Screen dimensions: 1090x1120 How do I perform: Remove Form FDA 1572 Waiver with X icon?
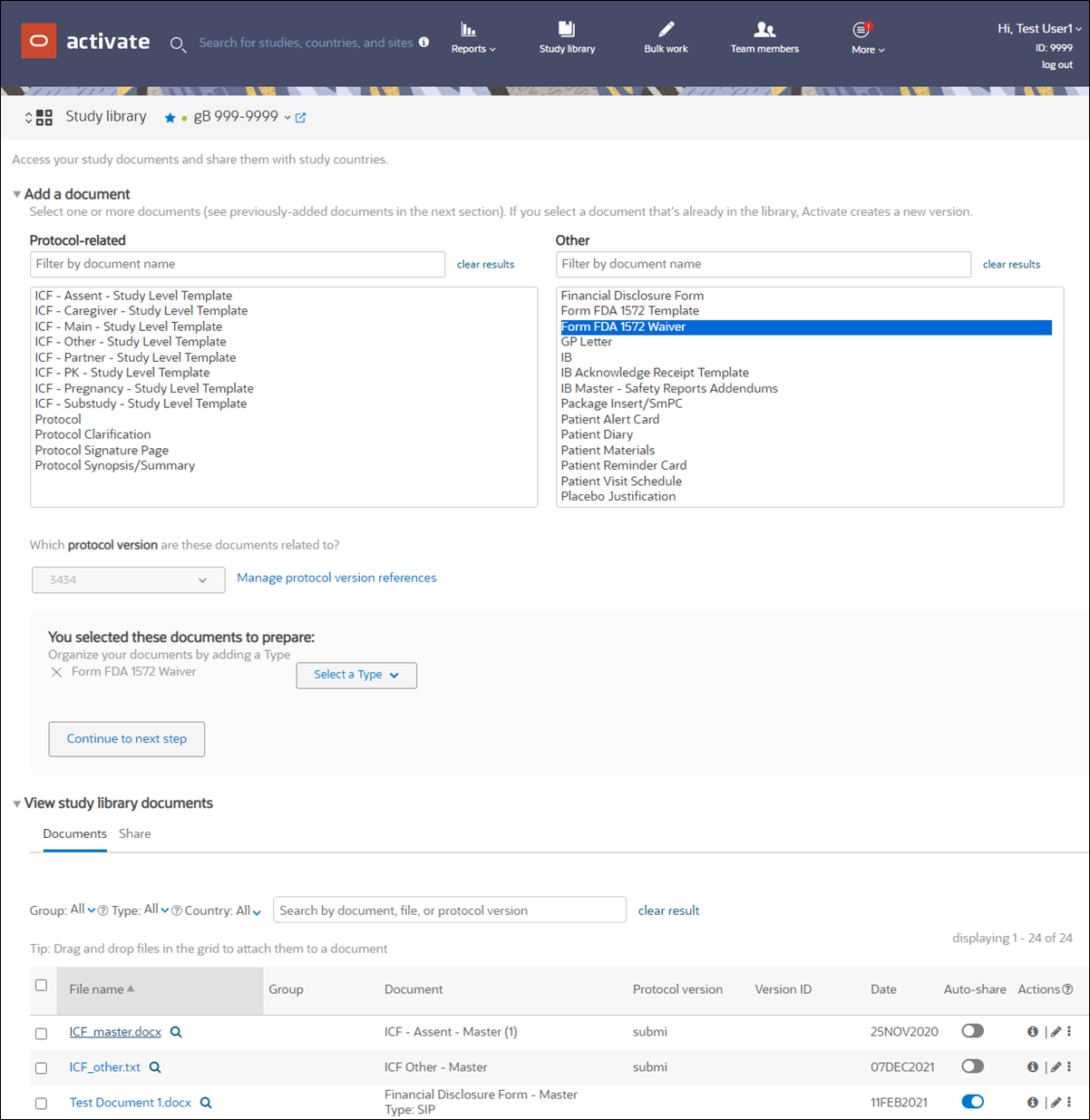[56, 672]
